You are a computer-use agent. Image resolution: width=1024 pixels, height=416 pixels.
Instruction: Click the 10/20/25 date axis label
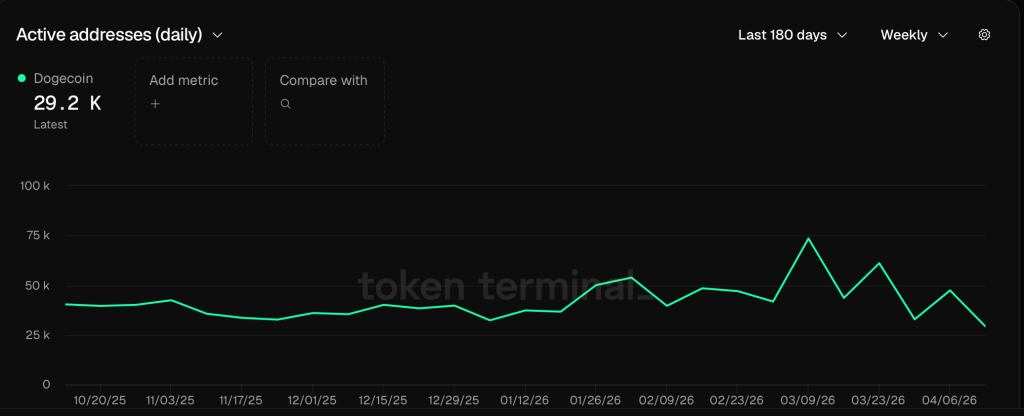pos(98,400)
